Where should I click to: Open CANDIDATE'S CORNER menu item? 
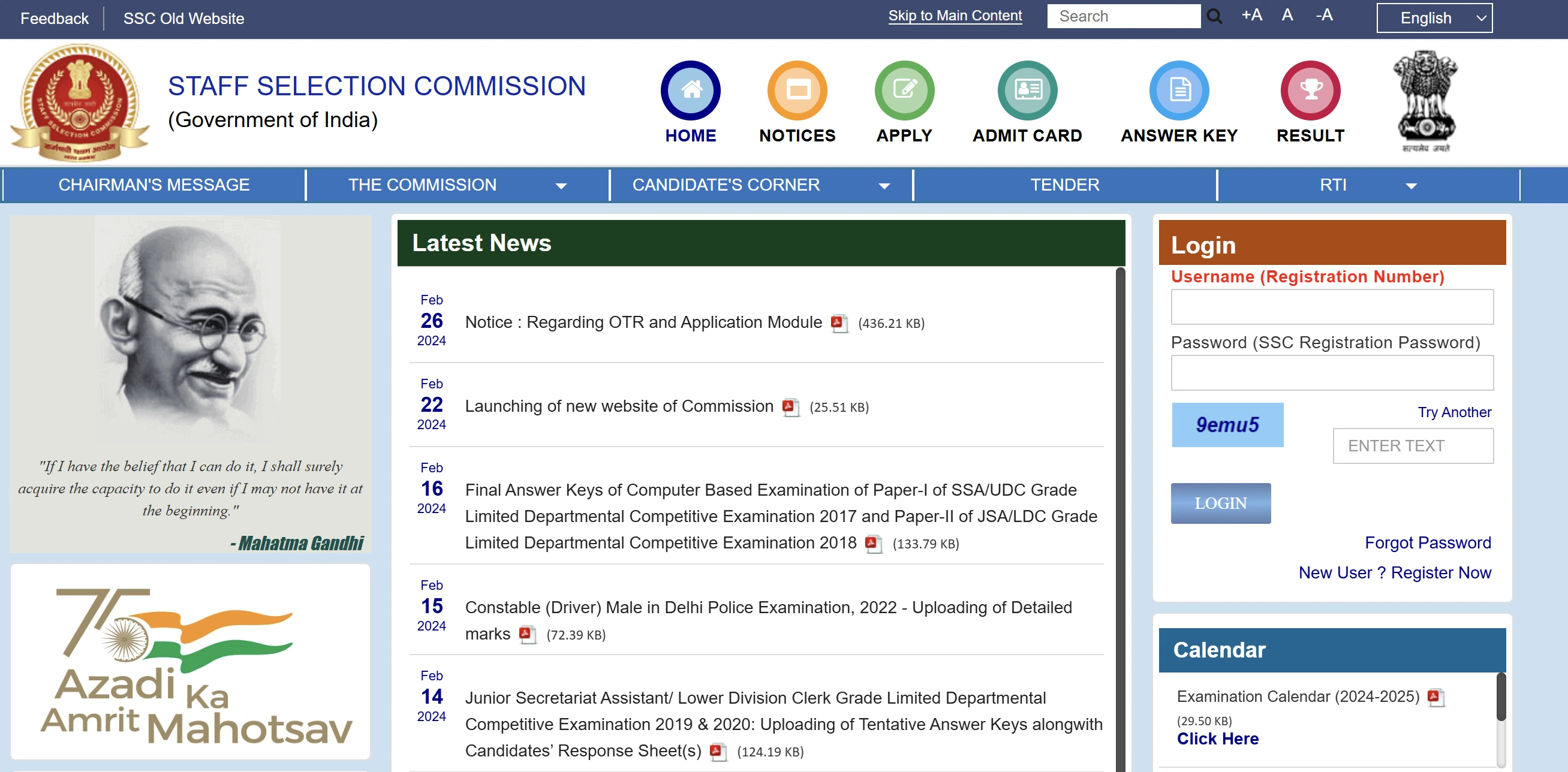pos(726,185)
